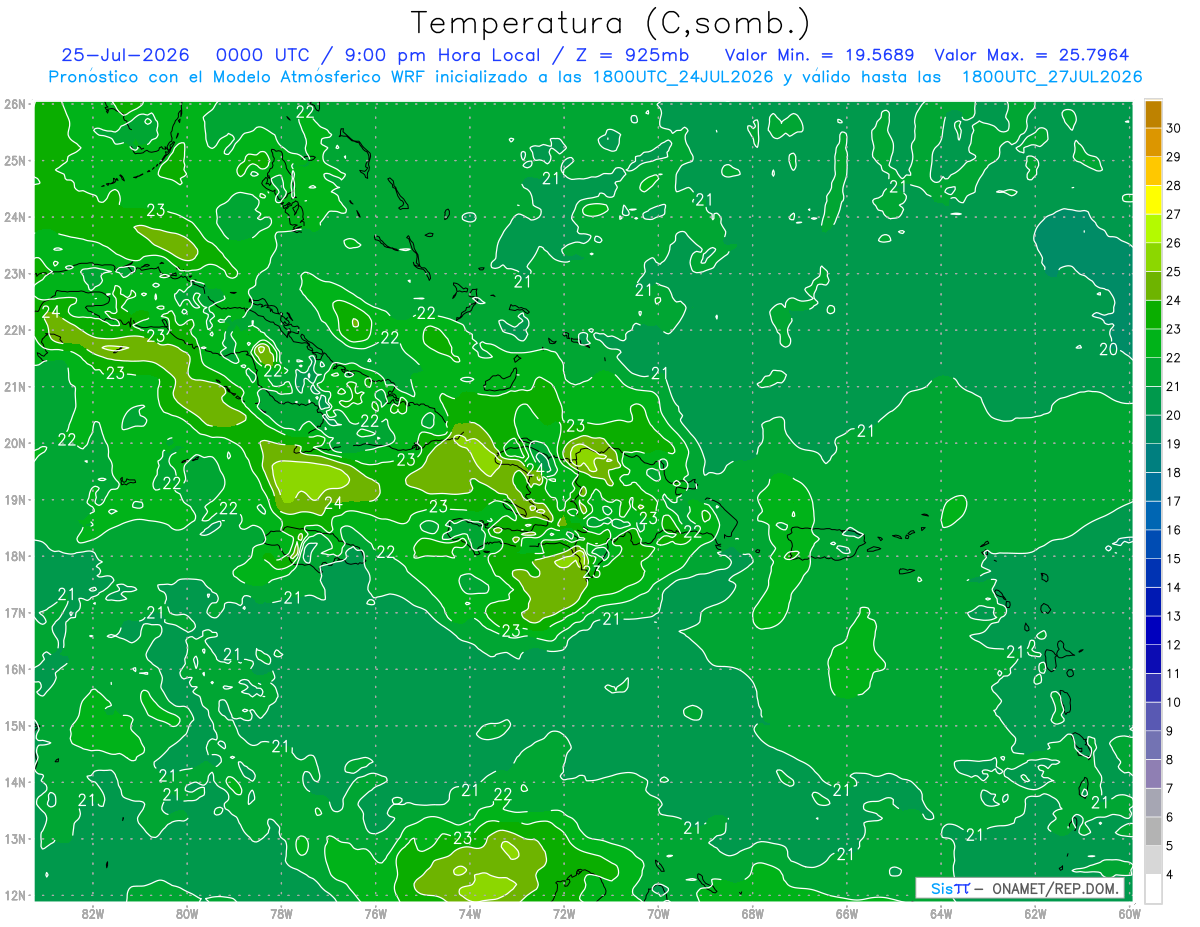Click the '24N' latitude axis label
Viewport: 1200px width, 927px height.
click(14, 217)
